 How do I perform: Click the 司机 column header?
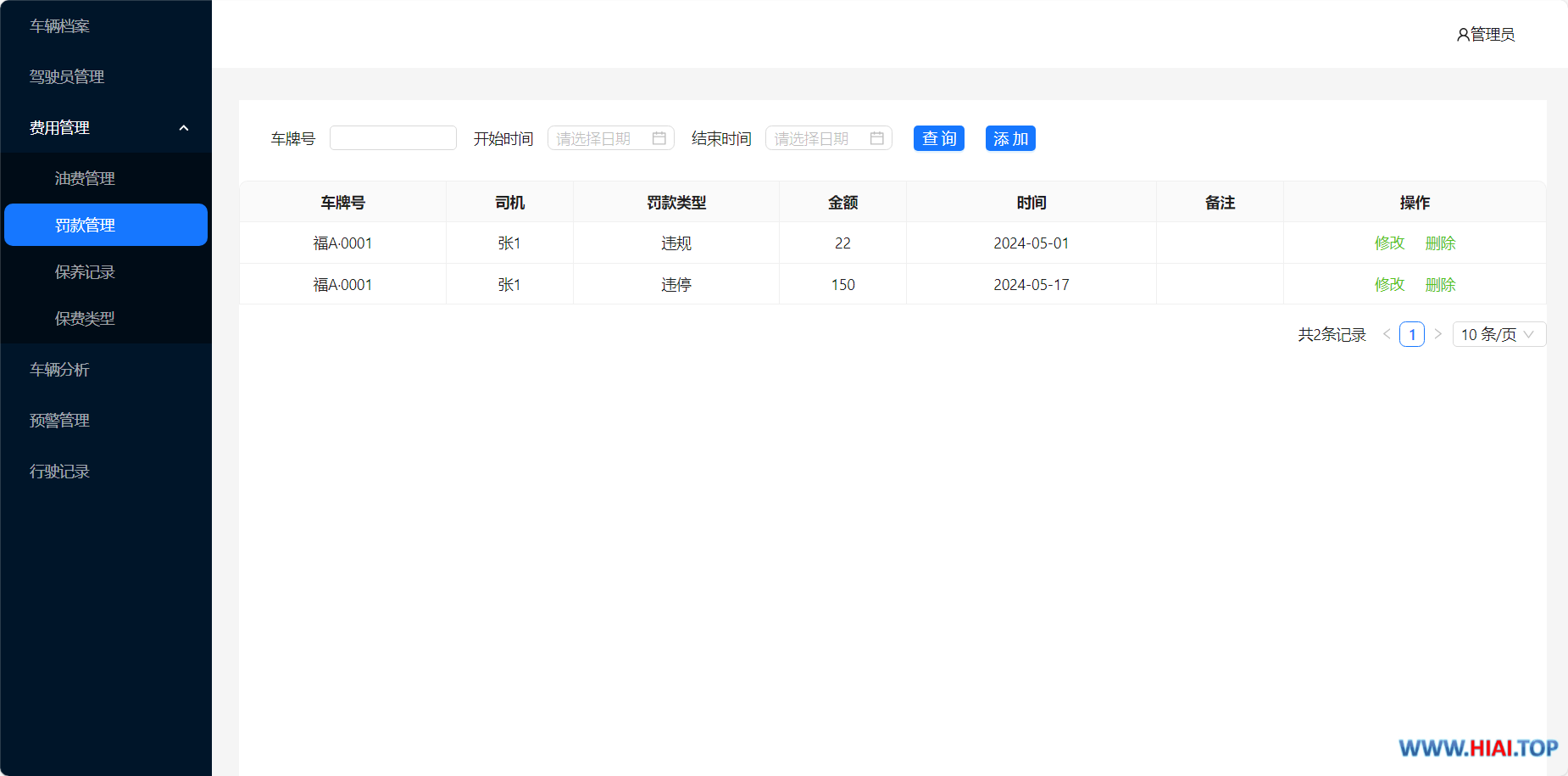(509, 203)
